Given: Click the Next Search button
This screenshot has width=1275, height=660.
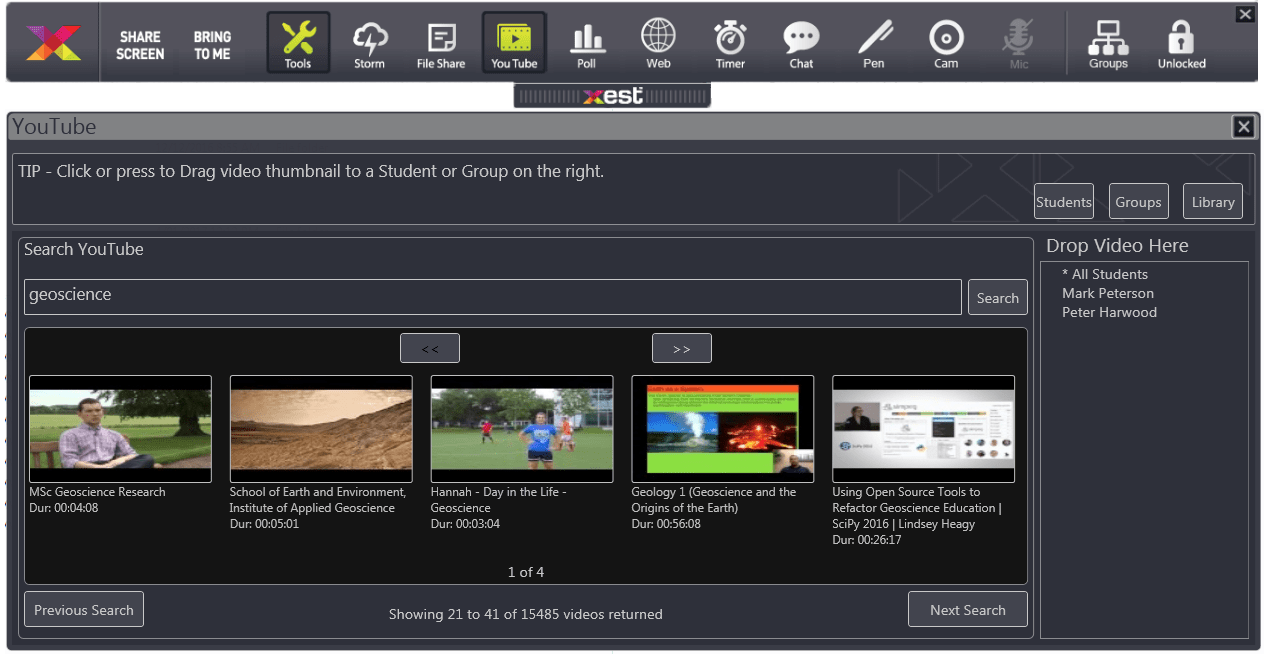Looking at the screenshot, I should tap(967, 609).
